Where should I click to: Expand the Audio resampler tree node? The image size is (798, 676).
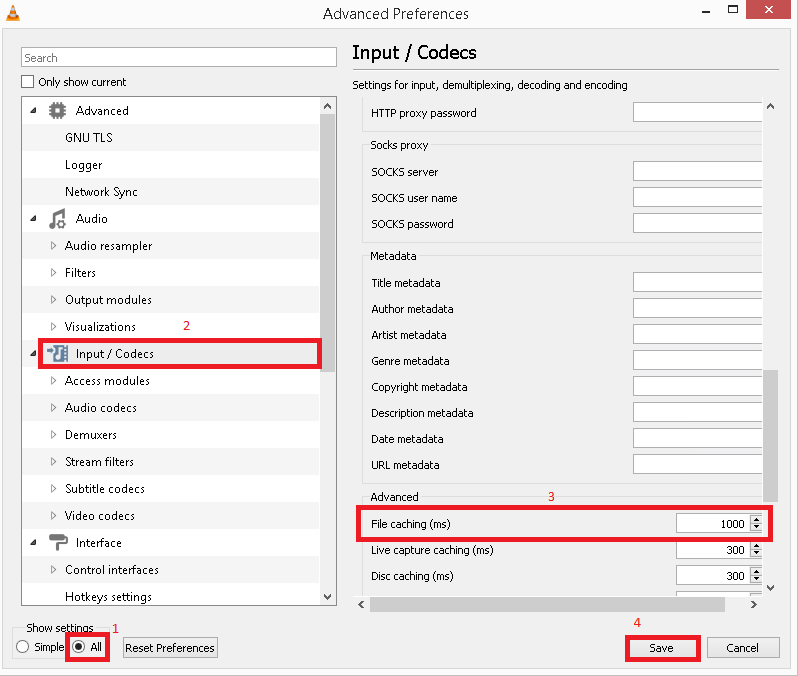pos(54,246)
